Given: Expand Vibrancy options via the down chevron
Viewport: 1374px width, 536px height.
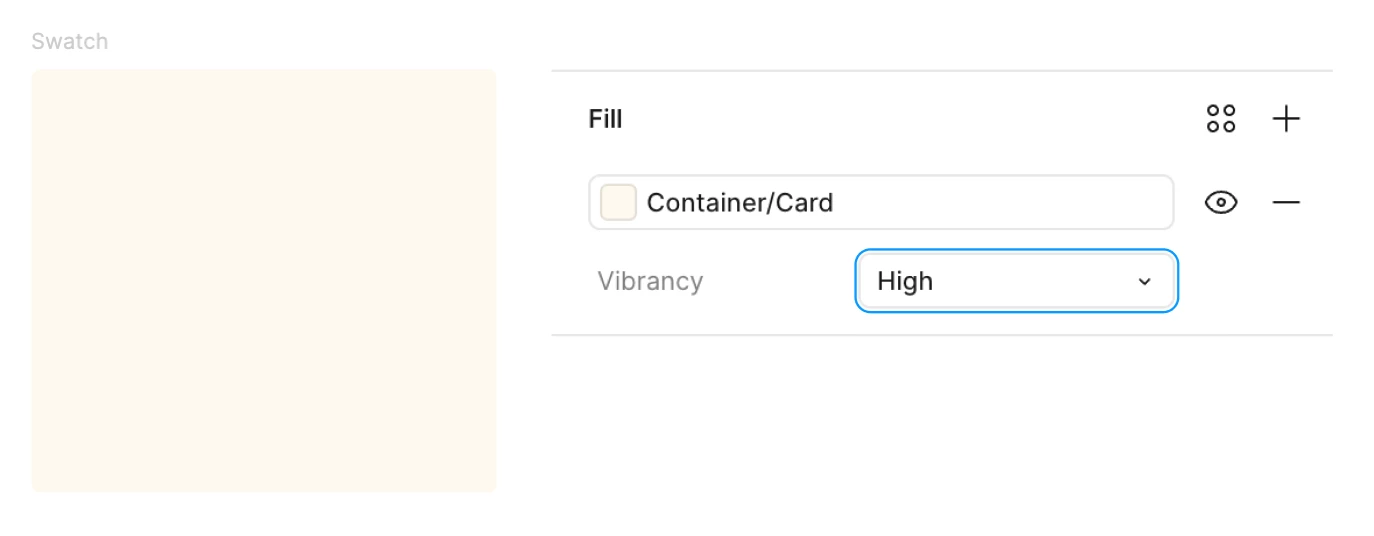Looking at the screenshot, I should tap(1145, 282).
